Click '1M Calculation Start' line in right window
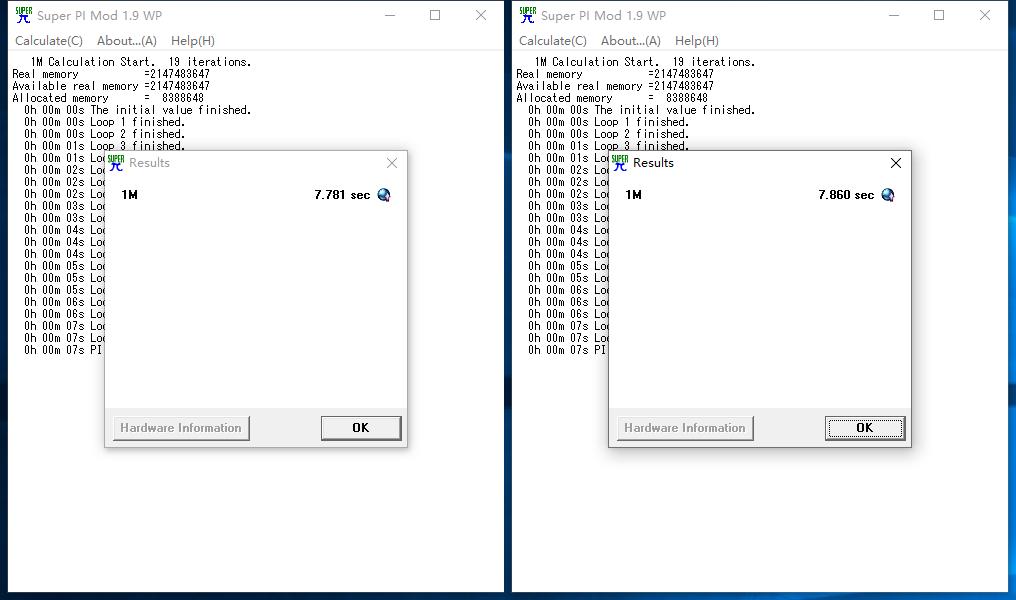 [x=645, y=62]
